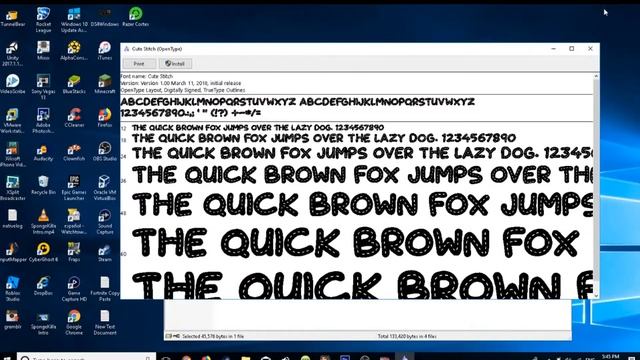Launch Steam from the desktop
The image size is (640, 360).
(x=104, y=252)
